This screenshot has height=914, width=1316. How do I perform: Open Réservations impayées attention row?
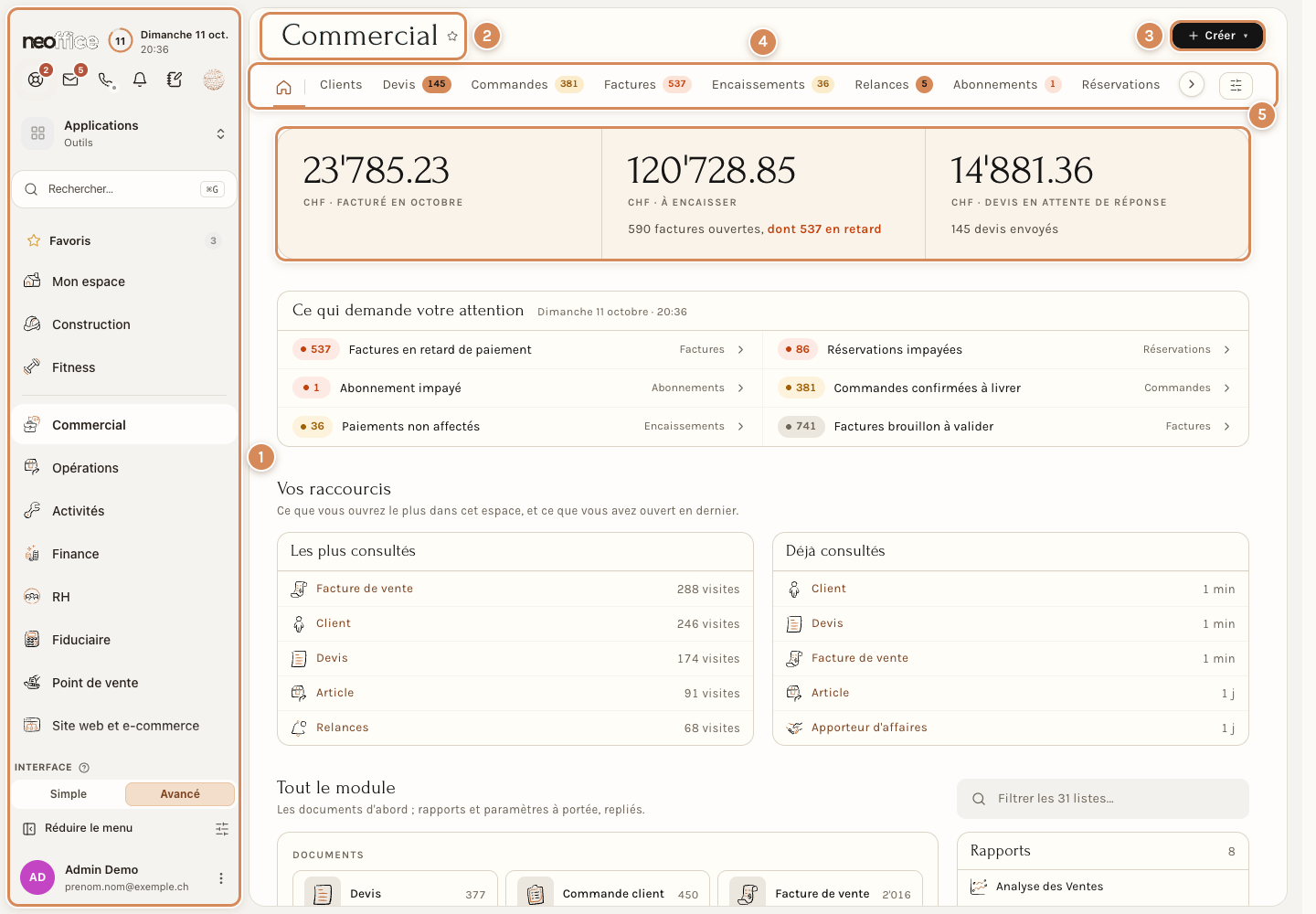pos(1005,349)
